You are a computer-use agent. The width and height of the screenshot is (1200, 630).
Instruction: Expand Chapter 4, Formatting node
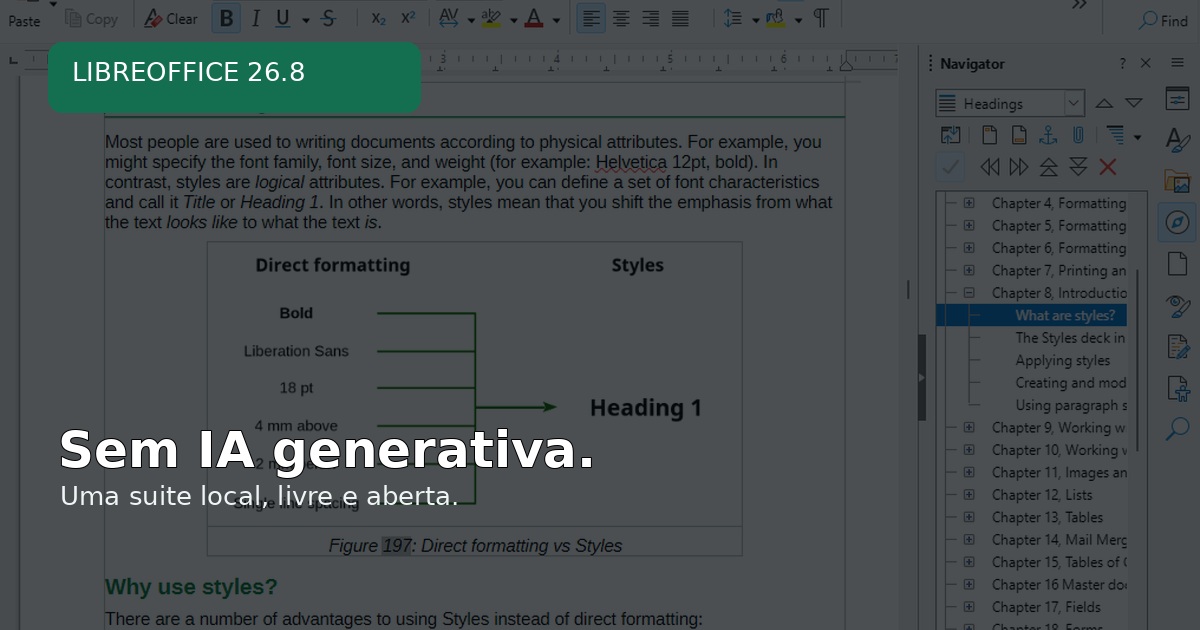(969, 203)
